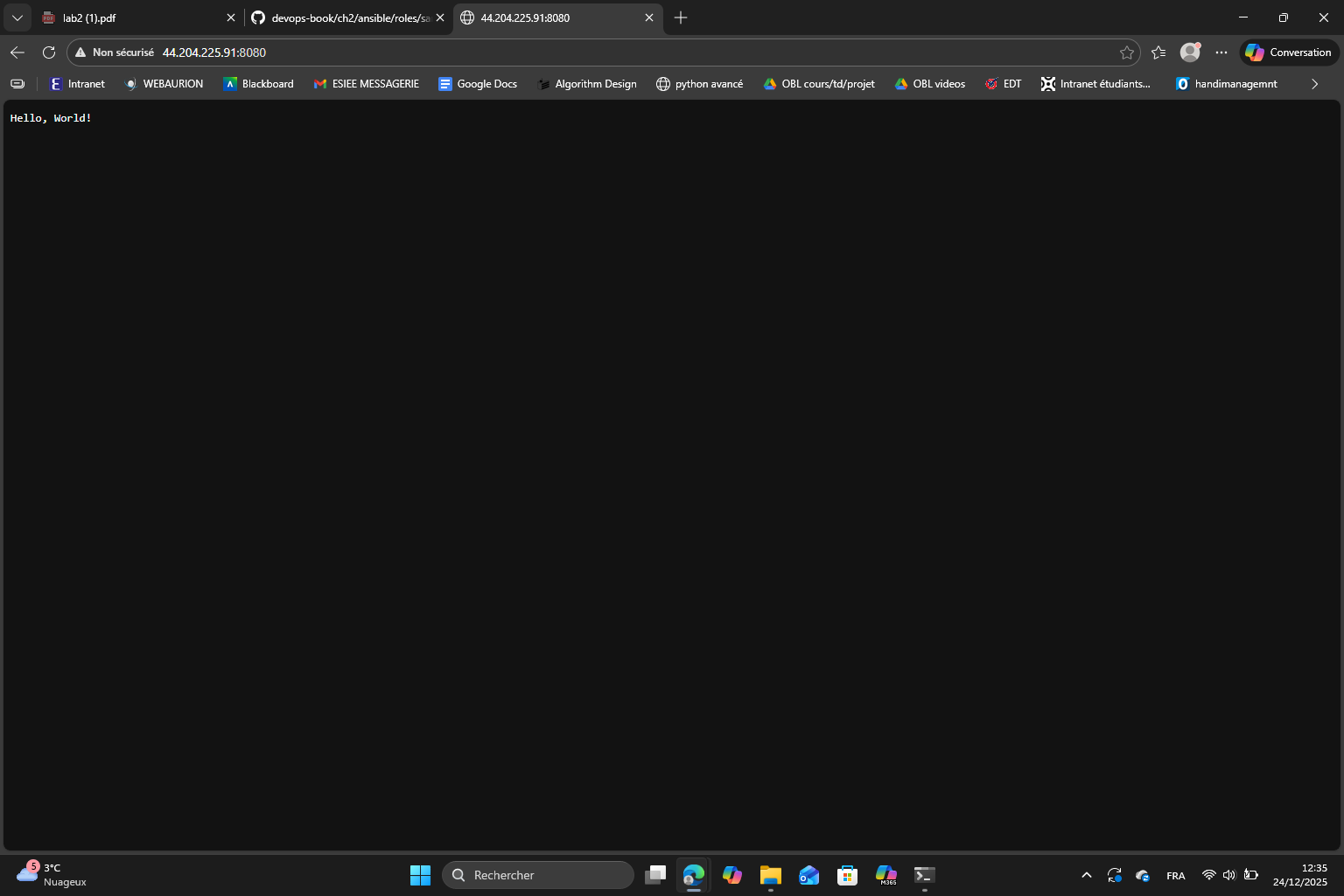Go back to the previous page
The image size is (1344, 896).
point(17,52)
